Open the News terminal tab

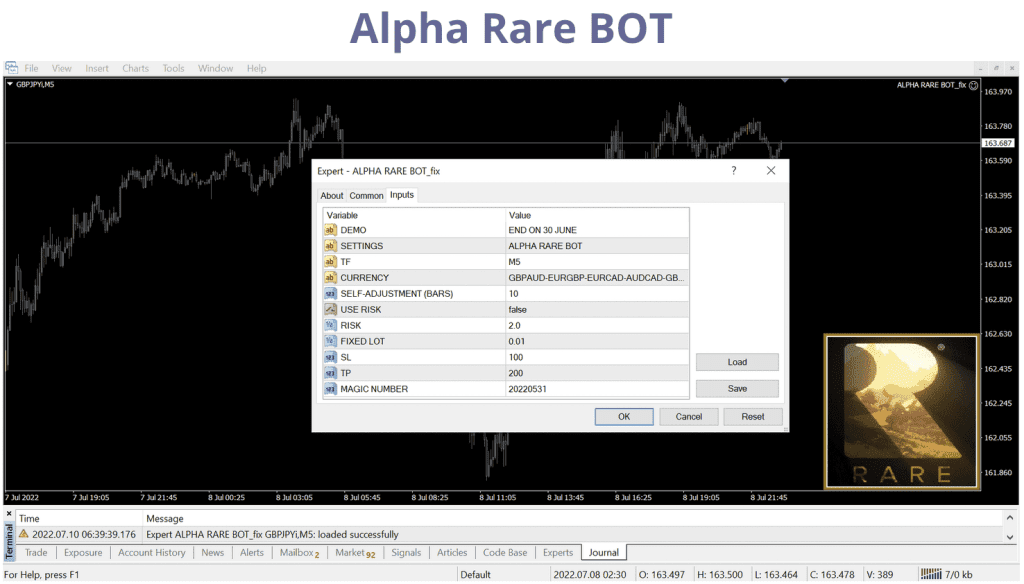[x=212, y=553]
